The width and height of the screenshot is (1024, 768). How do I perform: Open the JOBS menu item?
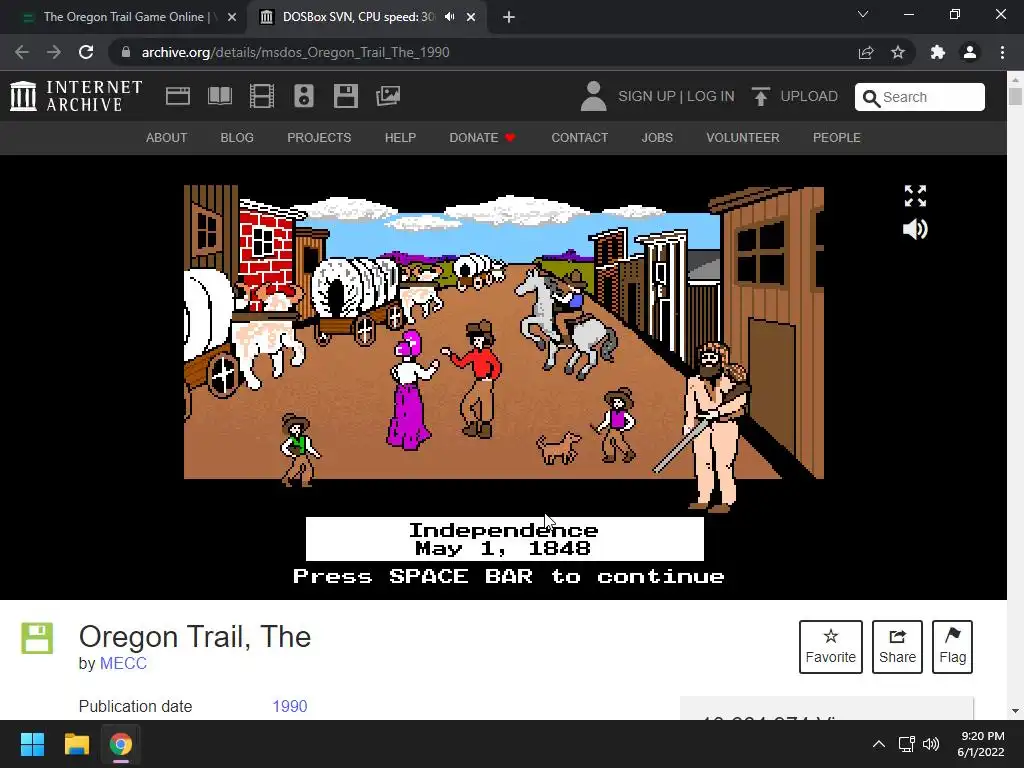[x=657, y=138]
